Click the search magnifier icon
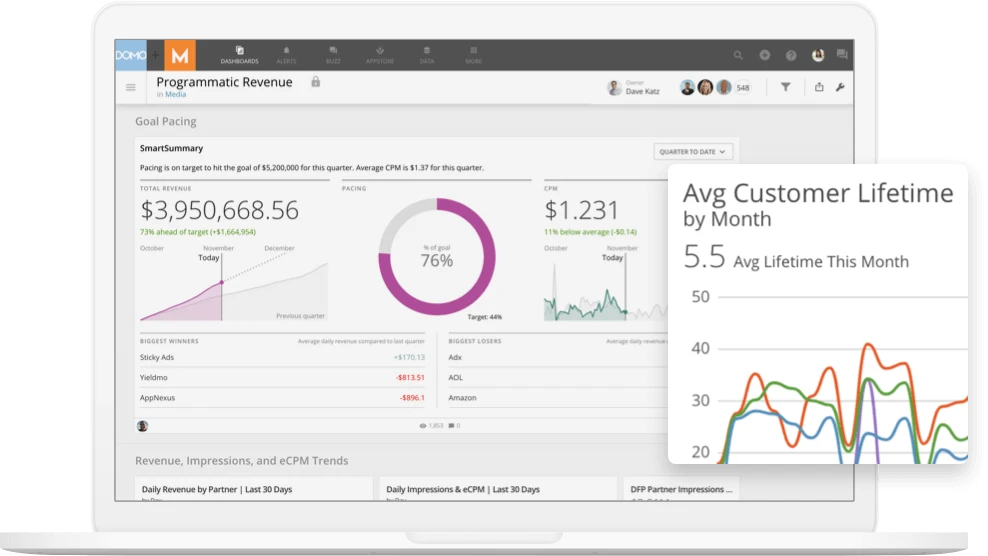Viewport: 988px width, 556px height. [739, 56]
